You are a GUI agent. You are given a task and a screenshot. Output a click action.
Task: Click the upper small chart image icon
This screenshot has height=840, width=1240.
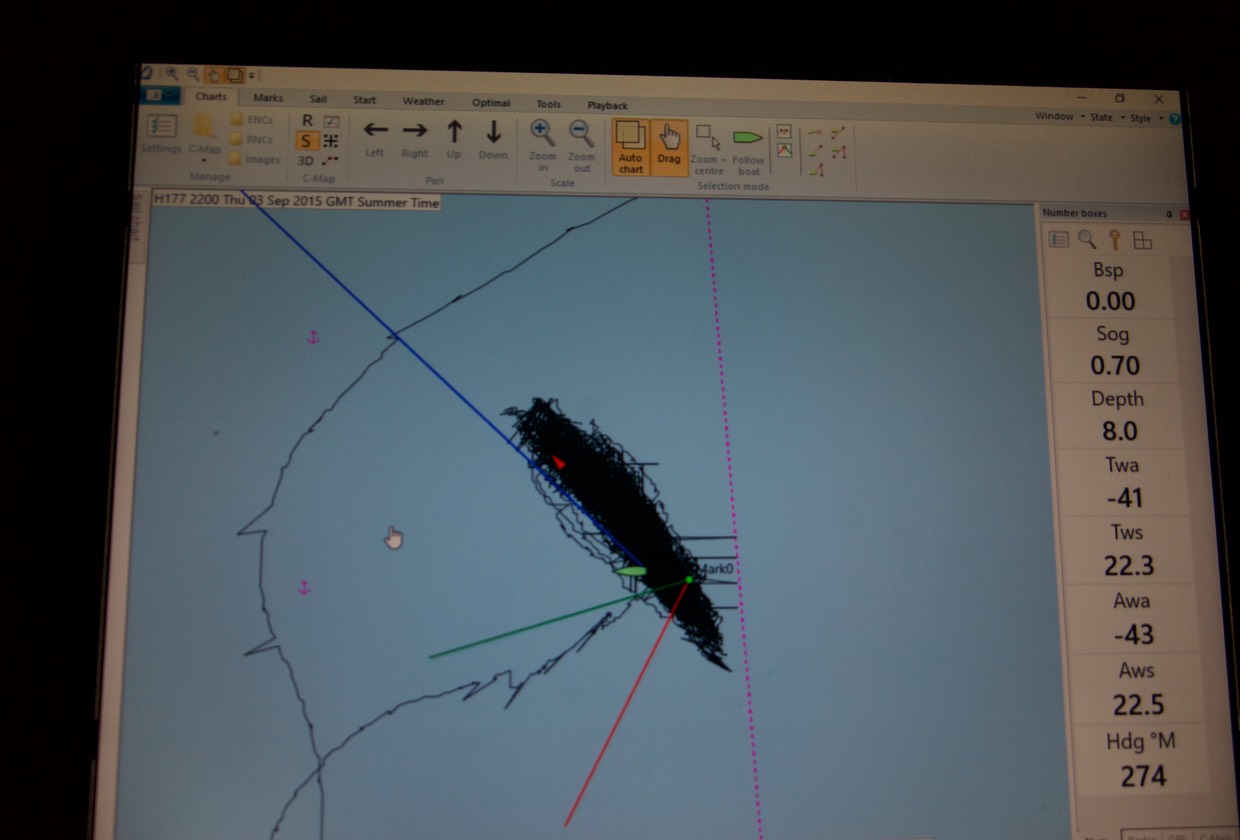point(784,132)
